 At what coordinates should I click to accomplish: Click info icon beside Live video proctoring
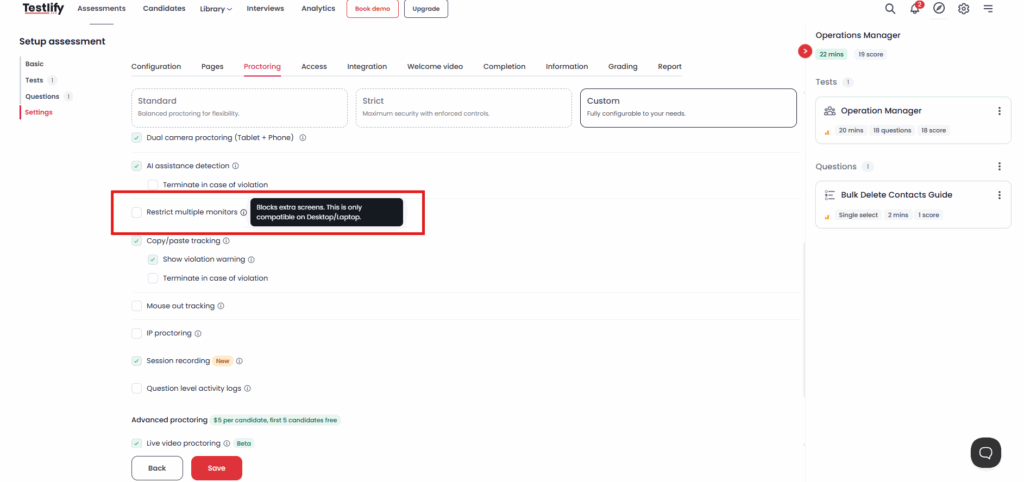tap(227, 443)
